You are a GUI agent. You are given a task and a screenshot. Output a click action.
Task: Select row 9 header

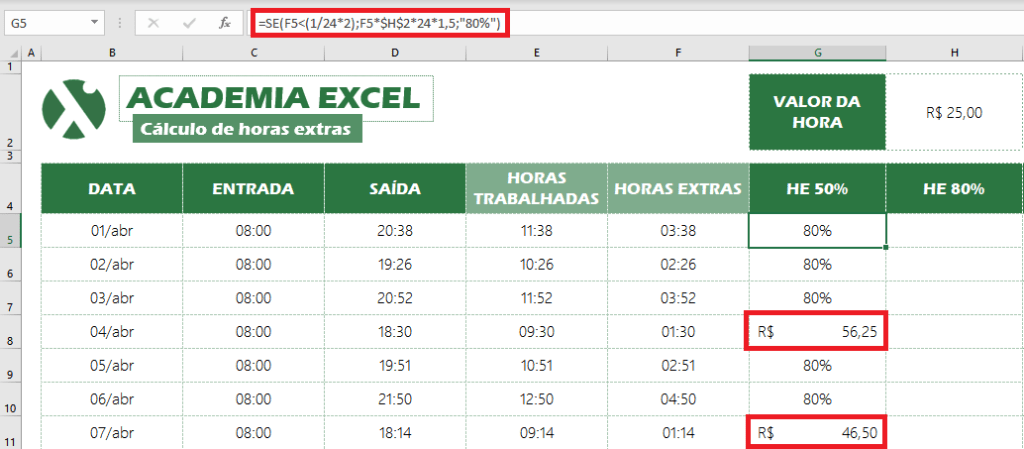click(11, 365)
